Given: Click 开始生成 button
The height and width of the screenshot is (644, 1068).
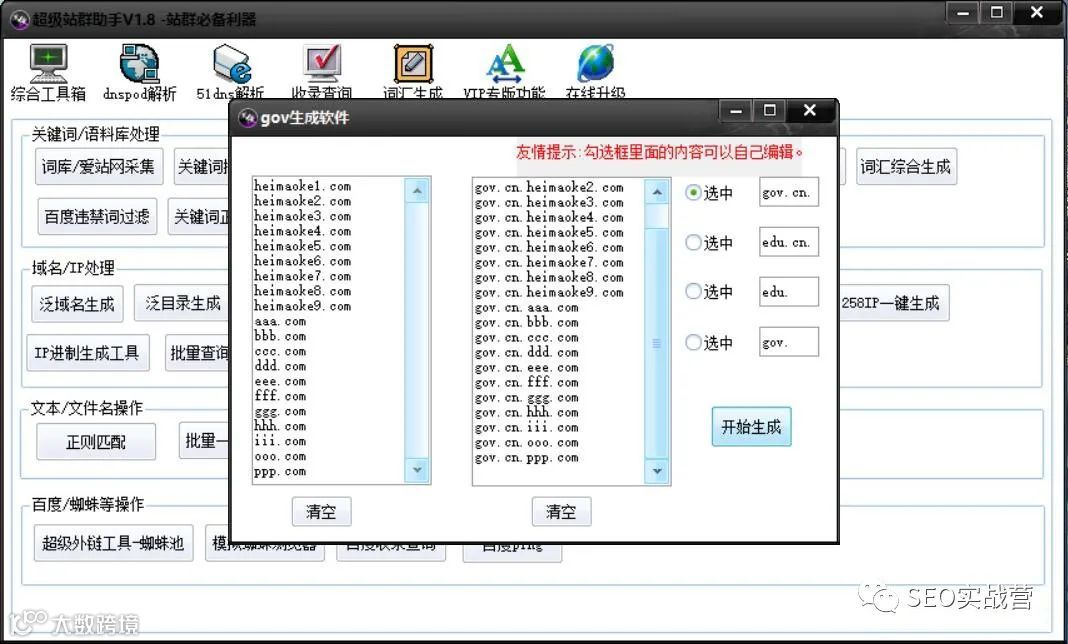Looking at the screenshot, I should point(751,427).
